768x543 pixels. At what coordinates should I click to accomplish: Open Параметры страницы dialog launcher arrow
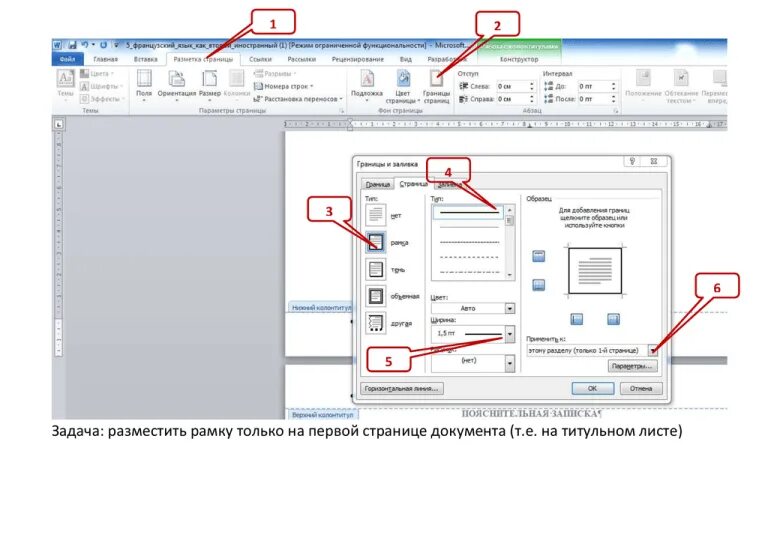342,111
